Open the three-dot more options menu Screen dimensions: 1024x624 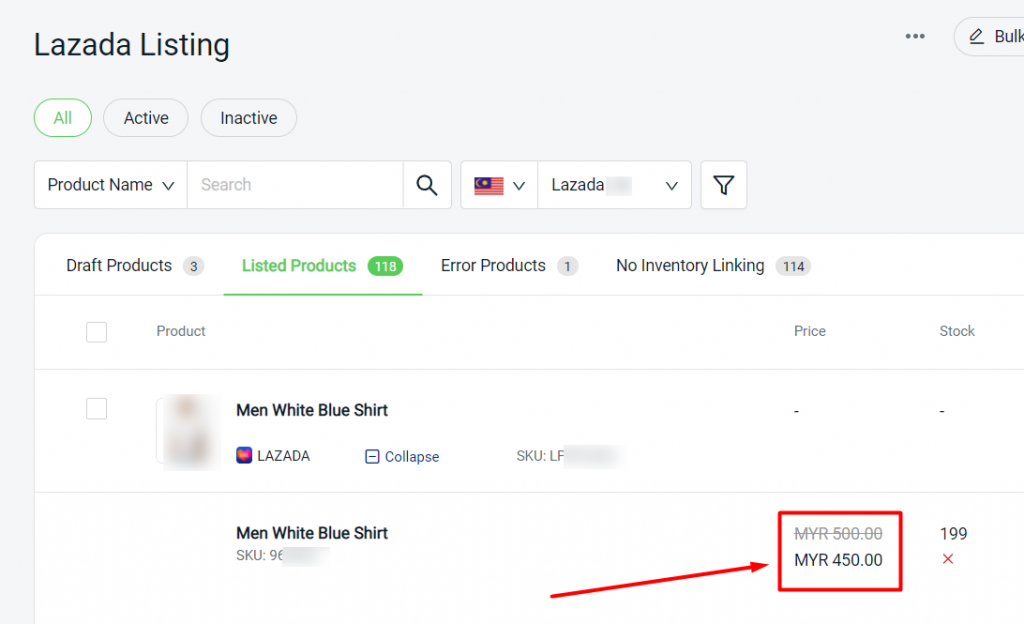tap(915, 36)
